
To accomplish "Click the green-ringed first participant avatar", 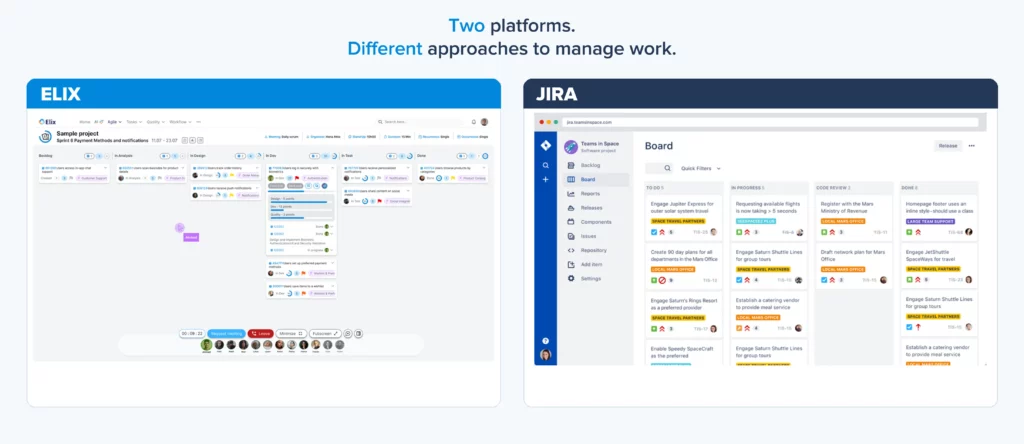I will (206, 345).
